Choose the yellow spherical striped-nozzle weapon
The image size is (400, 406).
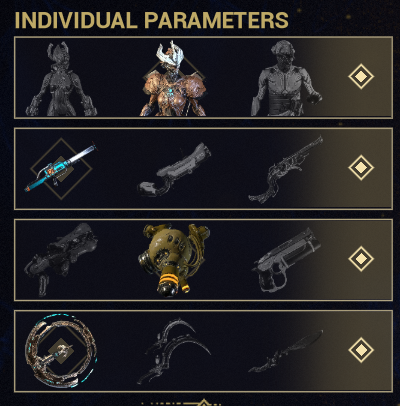coord(174,260)
